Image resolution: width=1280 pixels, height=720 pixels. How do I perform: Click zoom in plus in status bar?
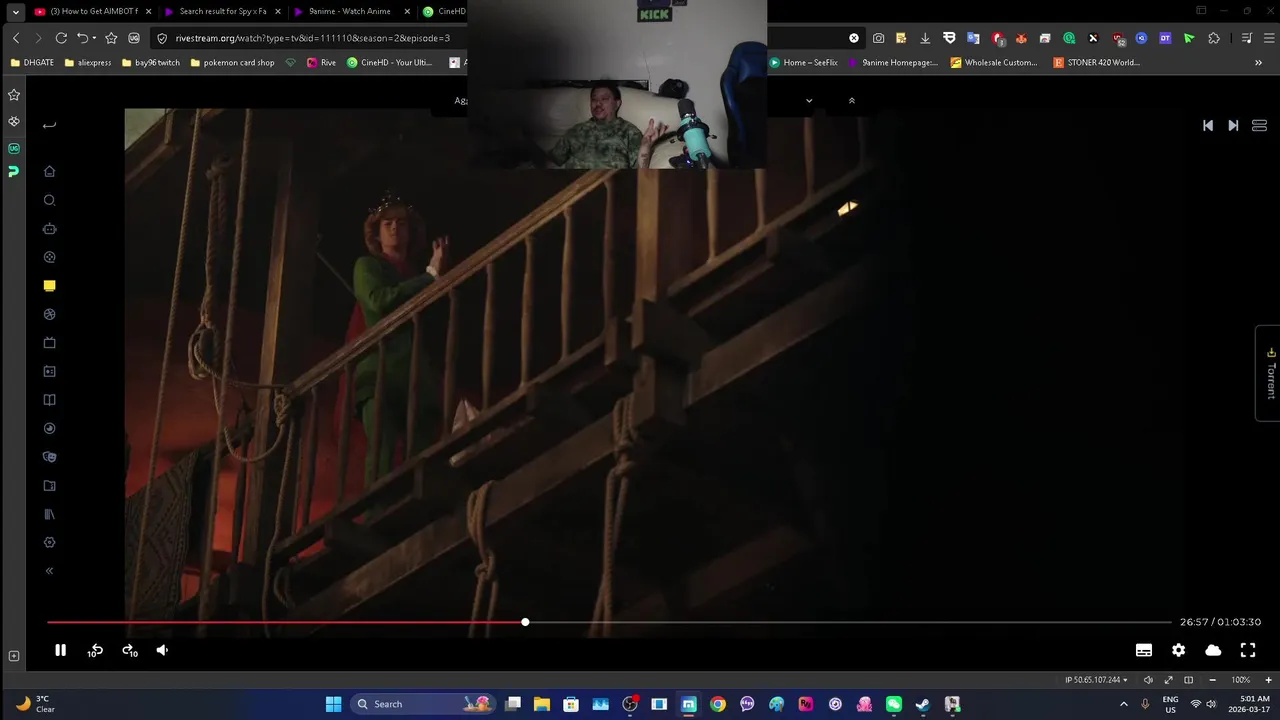click(x=1268, y=680)
